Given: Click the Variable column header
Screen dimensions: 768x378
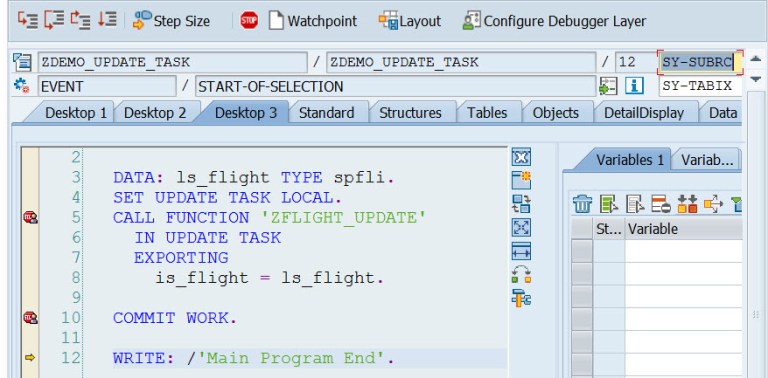Looking at the screenshot, I should tap(683, 229).
